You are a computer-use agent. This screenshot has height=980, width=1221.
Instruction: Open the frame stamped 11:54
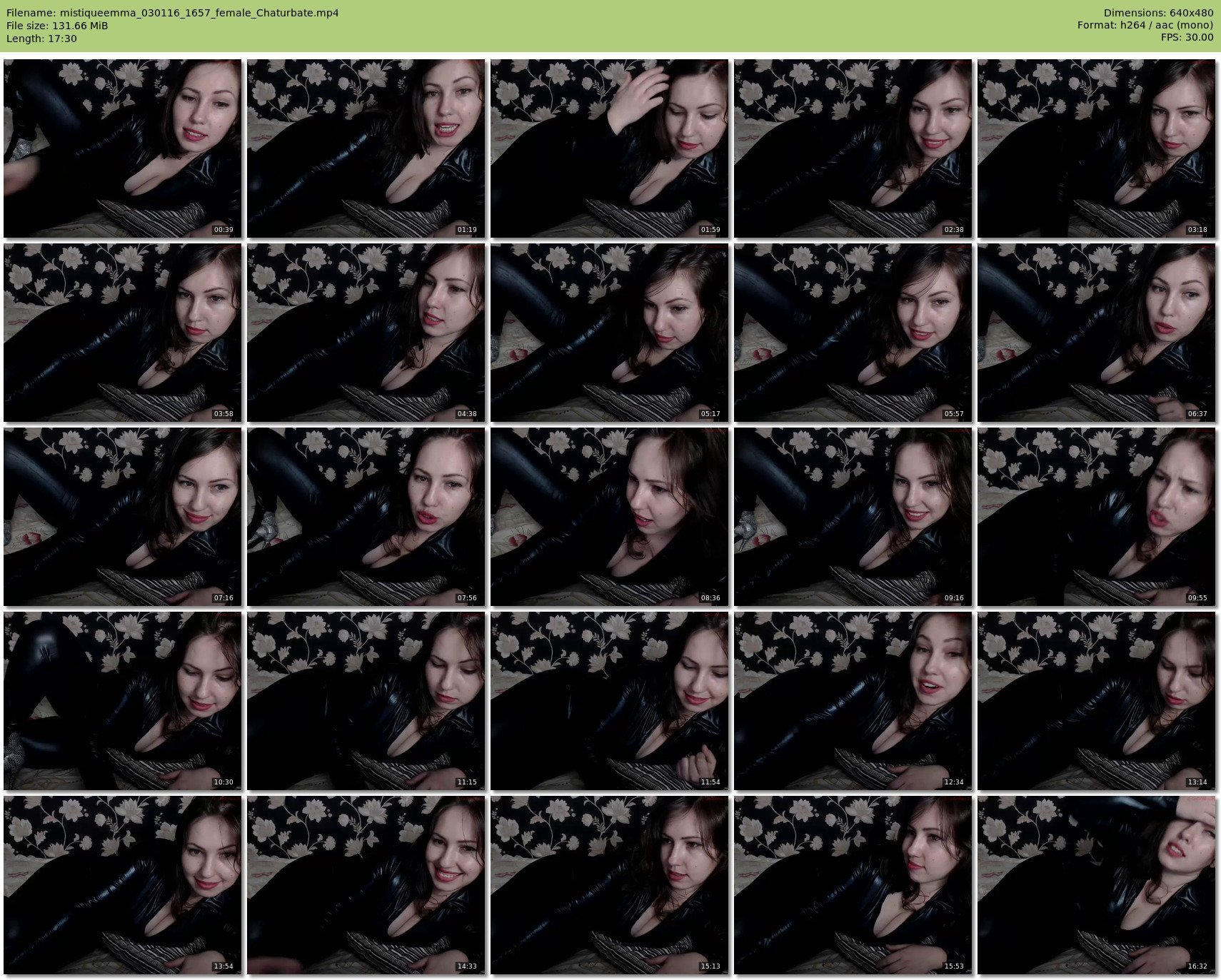610,701
